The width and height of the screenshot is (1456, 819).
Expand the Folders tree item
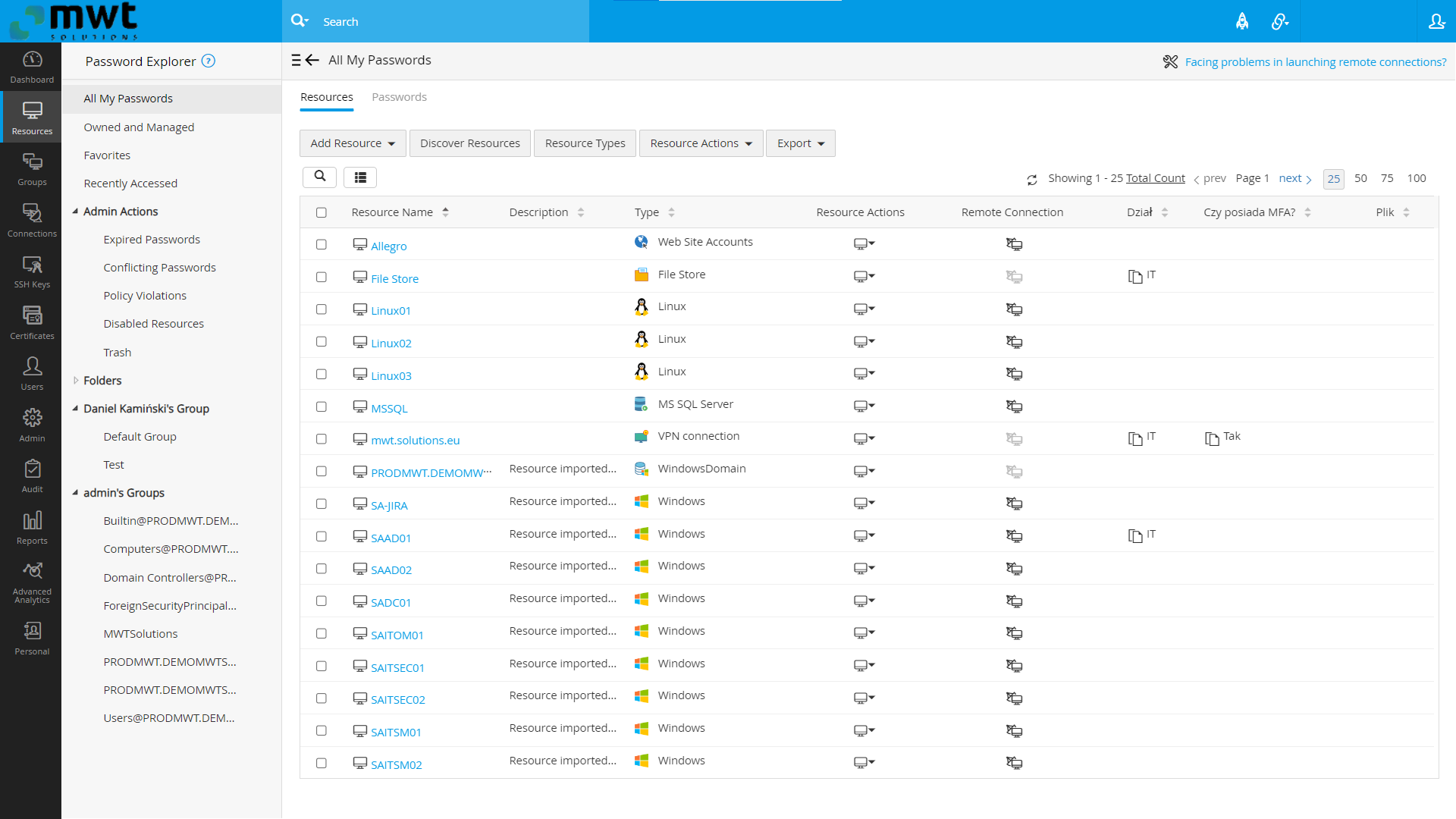[x=75, y=380]
